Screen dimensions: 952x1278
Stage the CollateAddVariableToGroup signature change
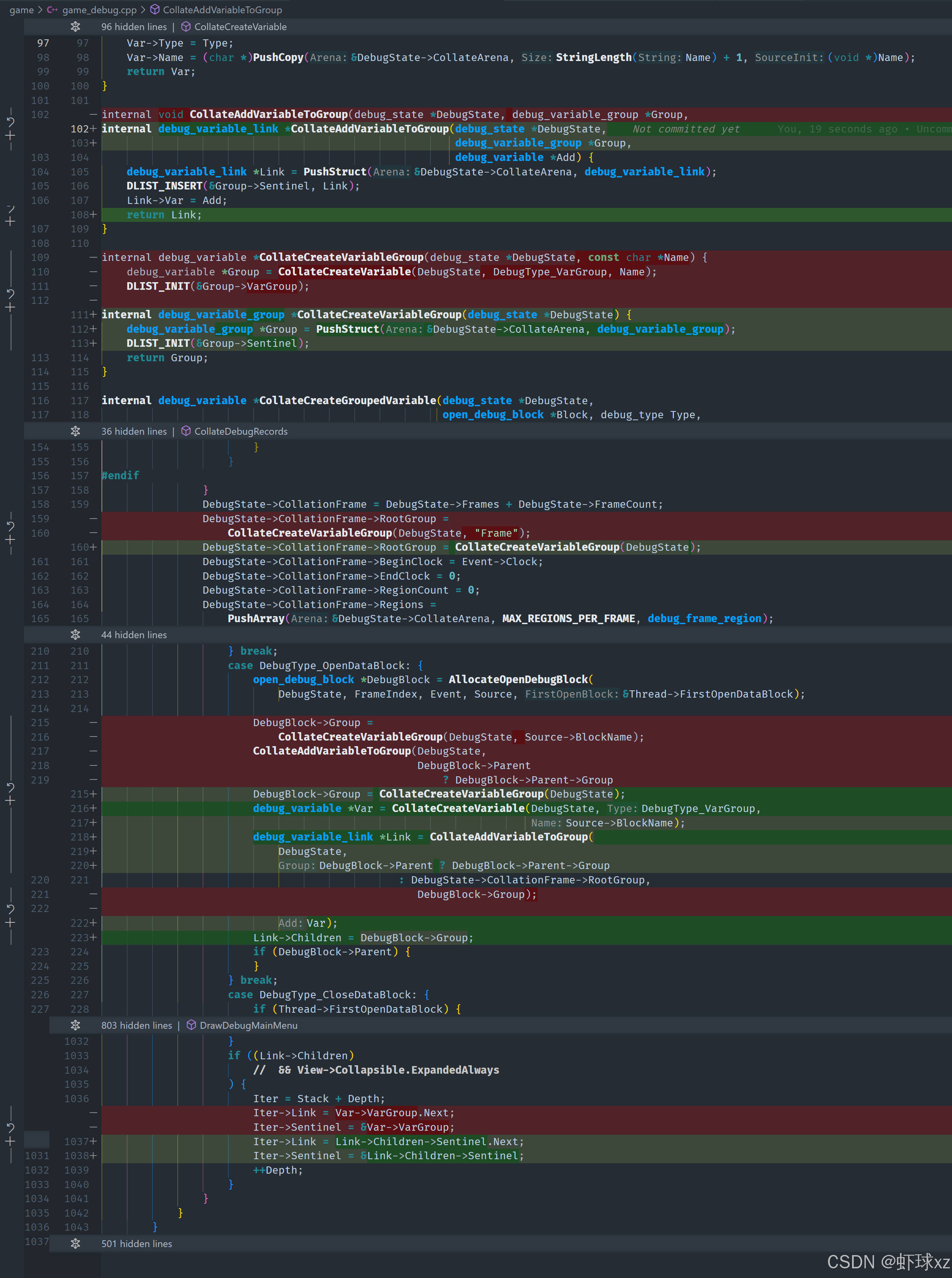[10, 136]
